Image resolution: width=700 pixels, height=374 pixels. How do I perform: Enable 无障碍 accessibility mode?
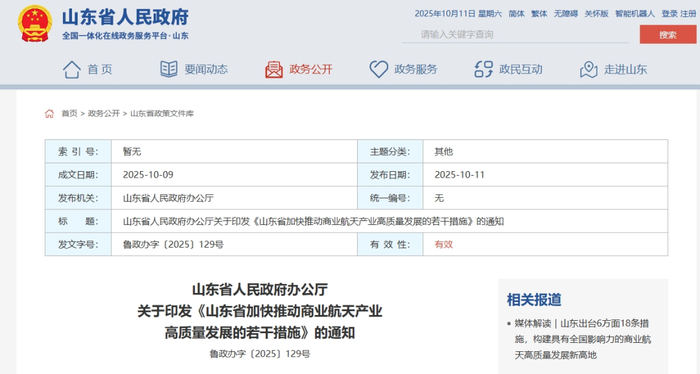coord(566,14)
